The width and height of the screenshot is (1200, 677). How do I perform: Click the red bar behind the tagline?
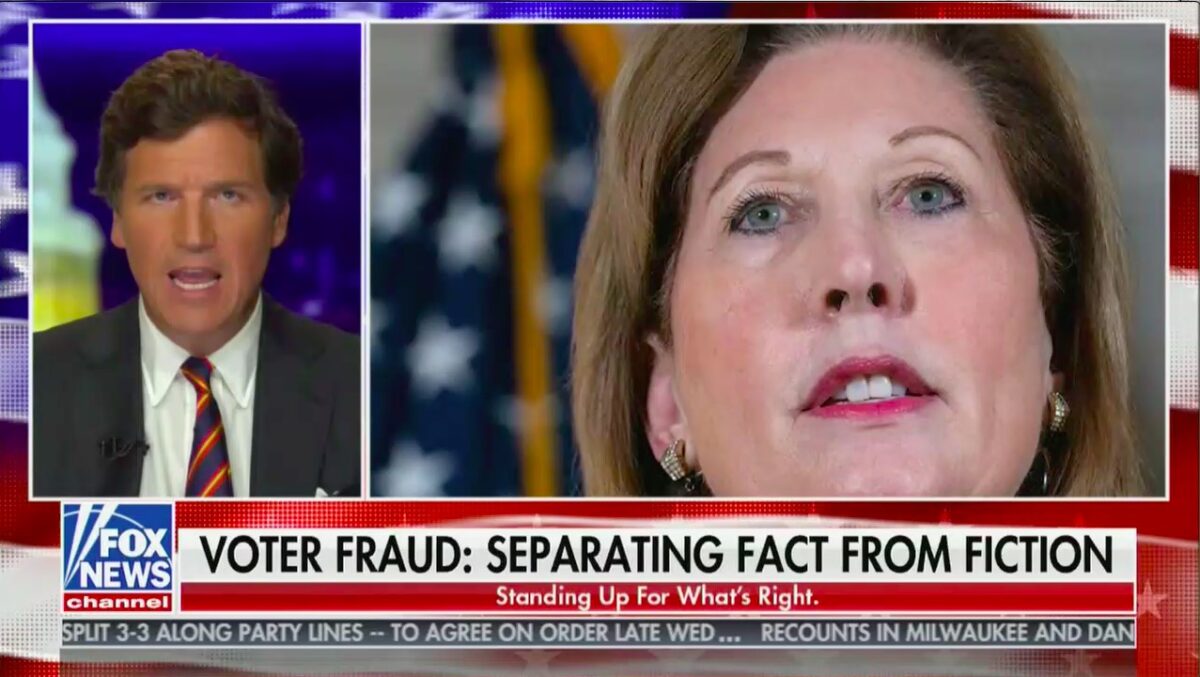coord(657,598)
